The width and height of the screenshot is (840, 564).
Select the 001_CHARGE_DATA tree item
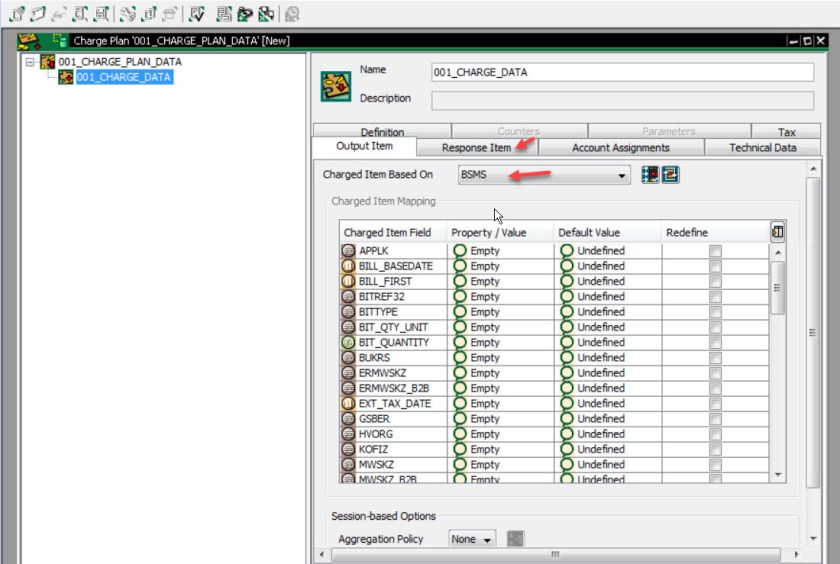[123, 77]
